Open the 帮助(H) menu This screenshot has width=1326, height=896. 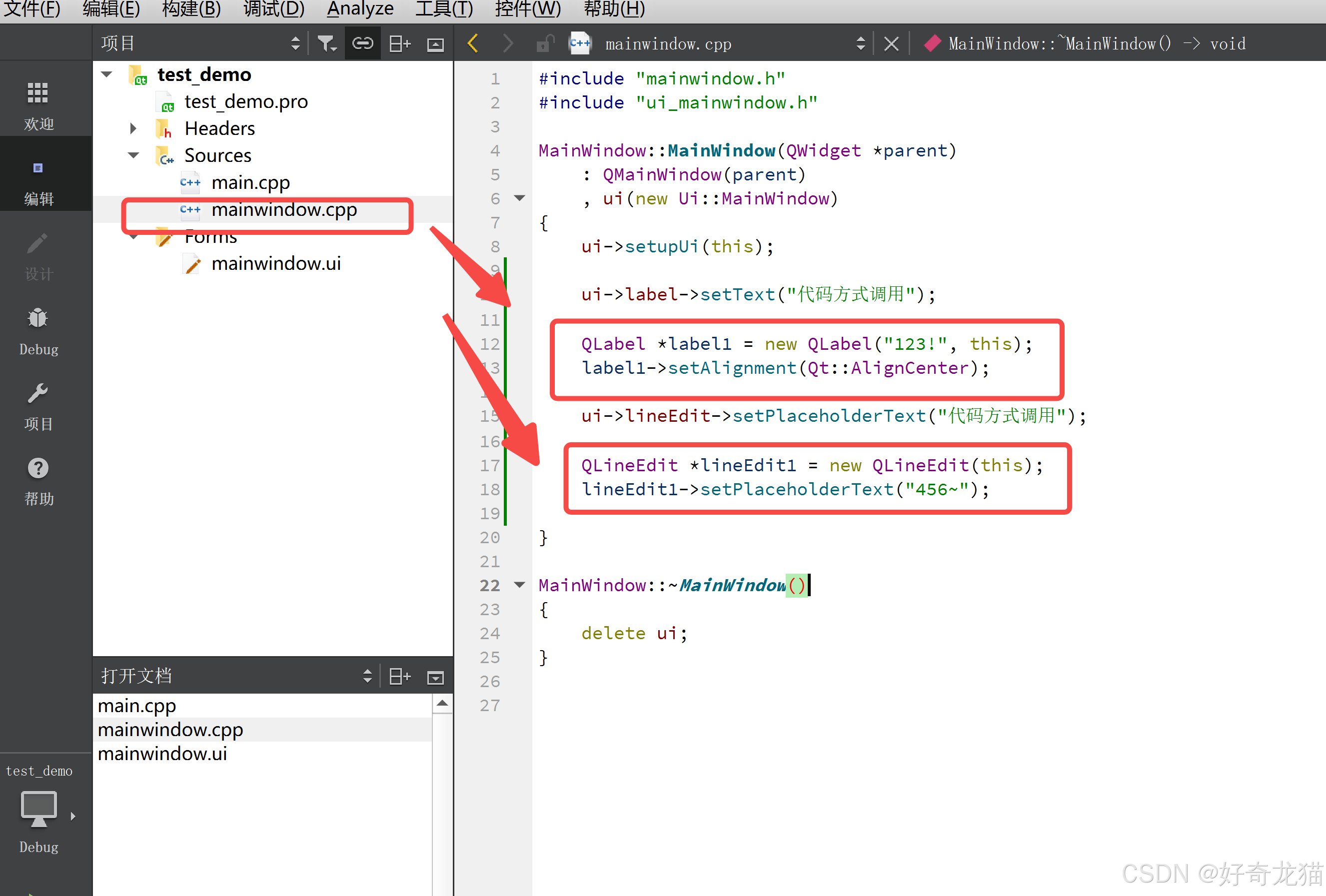614,9
